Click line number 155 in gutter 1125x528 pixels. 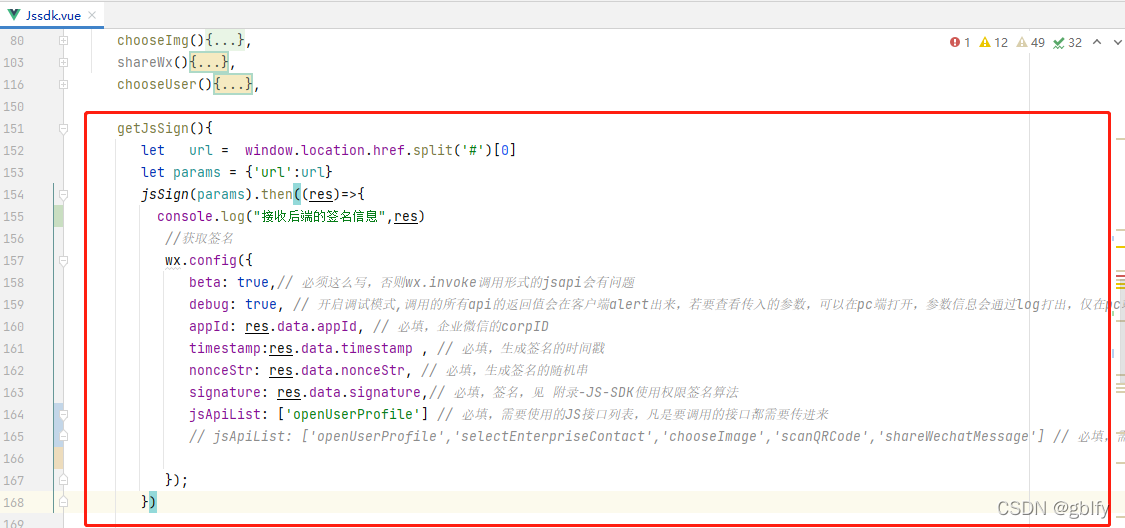(x=12, y=217)
